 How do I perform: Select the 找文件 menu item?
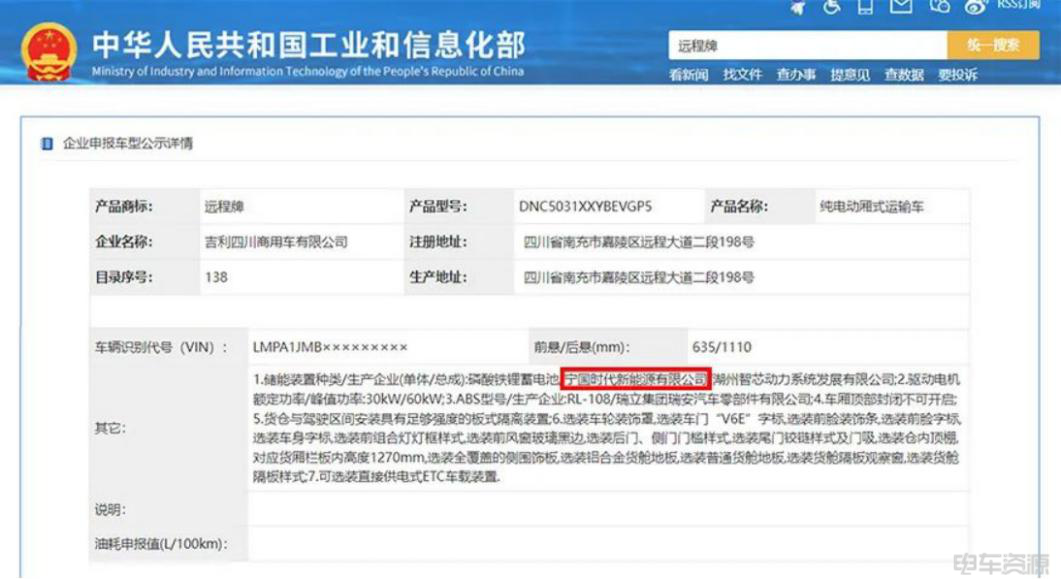743,75
